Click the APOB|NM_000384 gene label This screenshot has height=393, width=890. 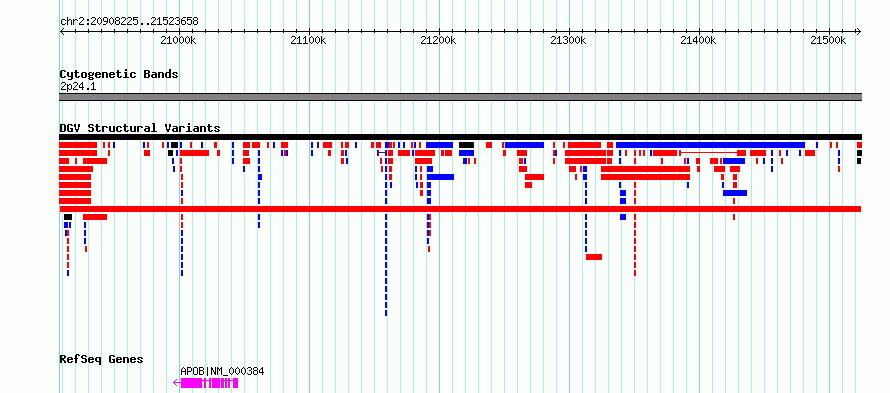click(222, 371)
